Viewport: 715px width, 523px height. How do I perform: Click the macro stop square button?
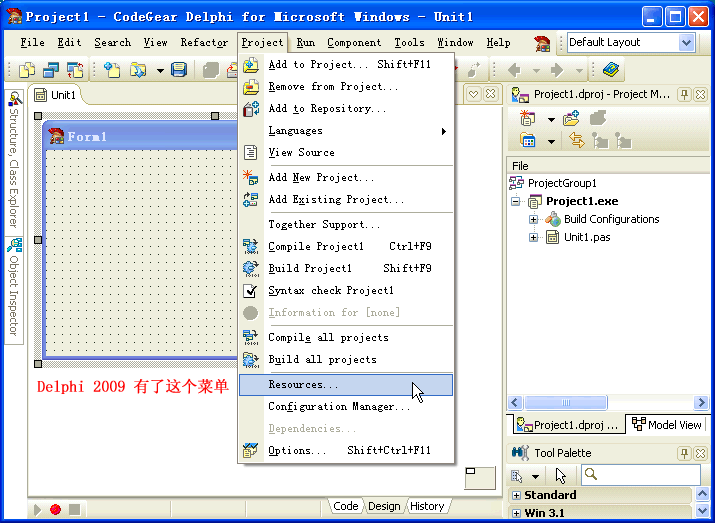[74, 509]
